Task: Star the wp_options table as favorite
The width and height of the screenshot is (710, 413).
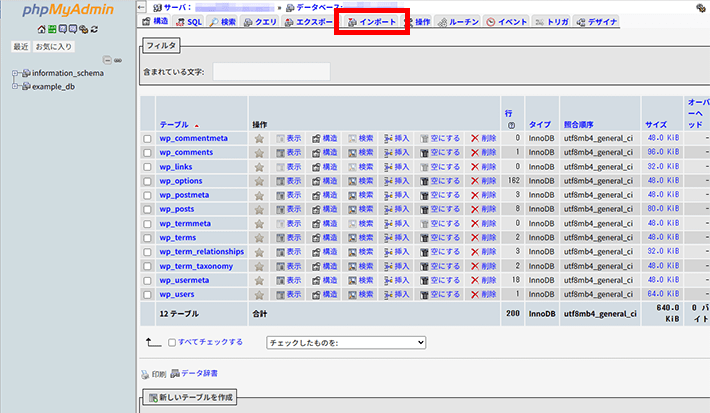Action: tap(259, 181)
